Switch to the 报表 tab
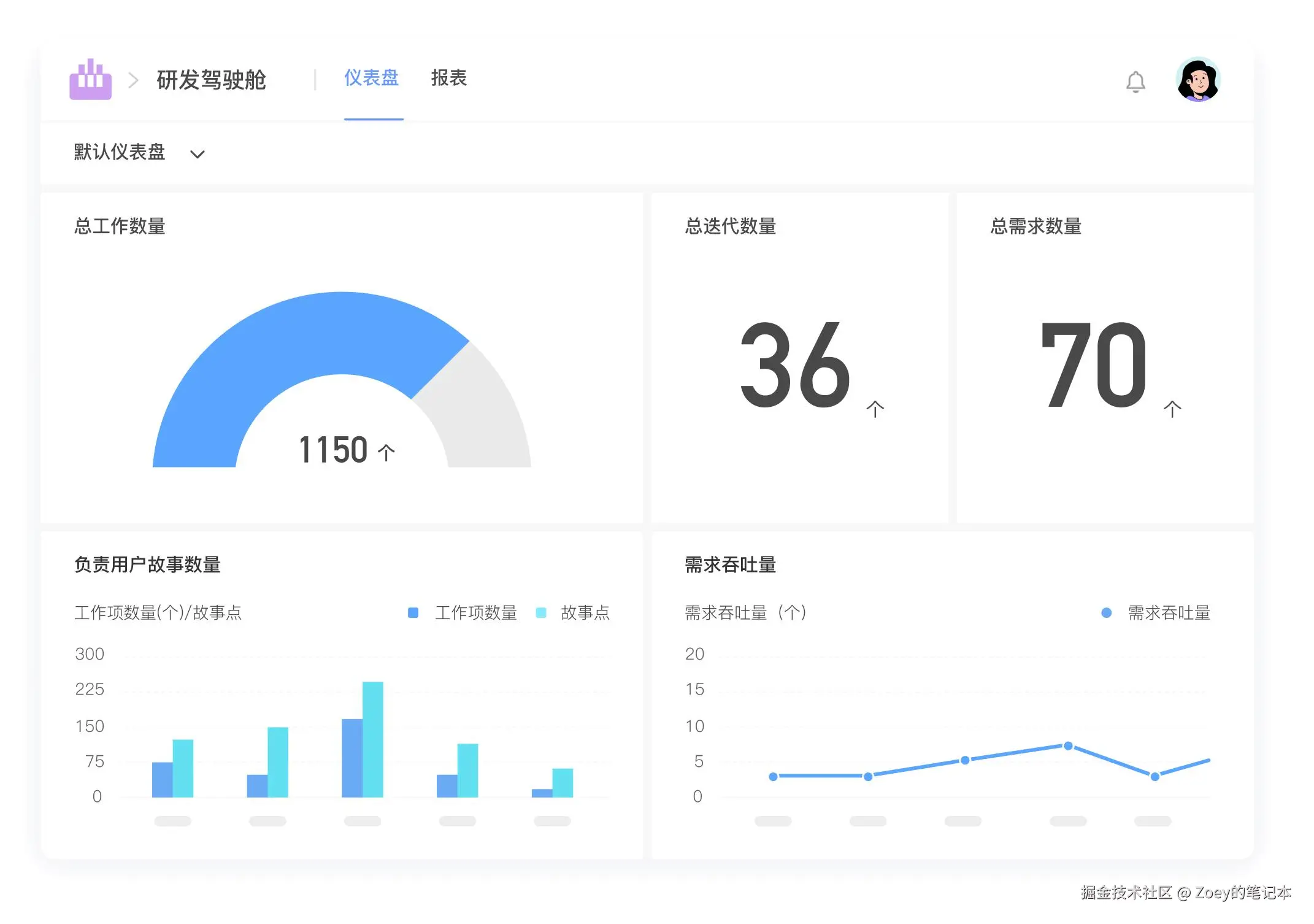 click(x=448, y=78)
